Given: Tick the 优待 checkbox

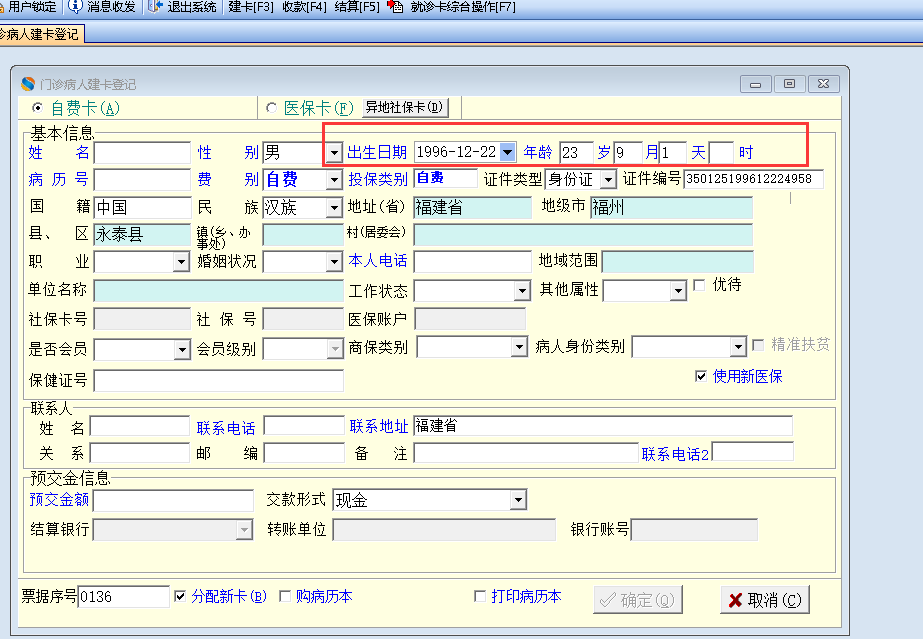Looking at the screenshot, I should point(699,285).
